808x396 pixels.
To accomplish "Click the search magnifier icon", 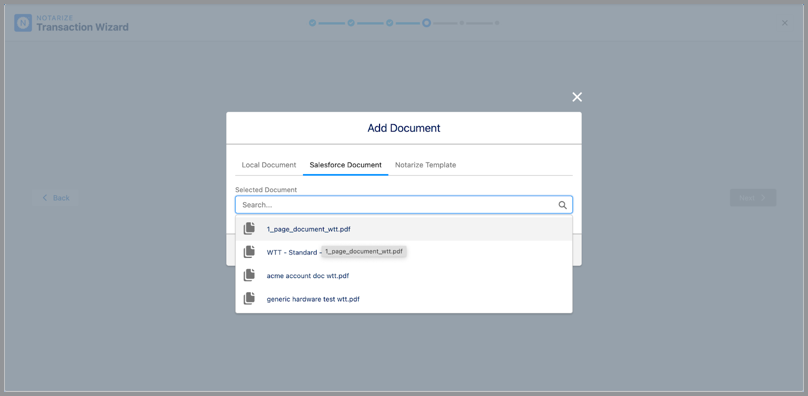I will [562, 205].
